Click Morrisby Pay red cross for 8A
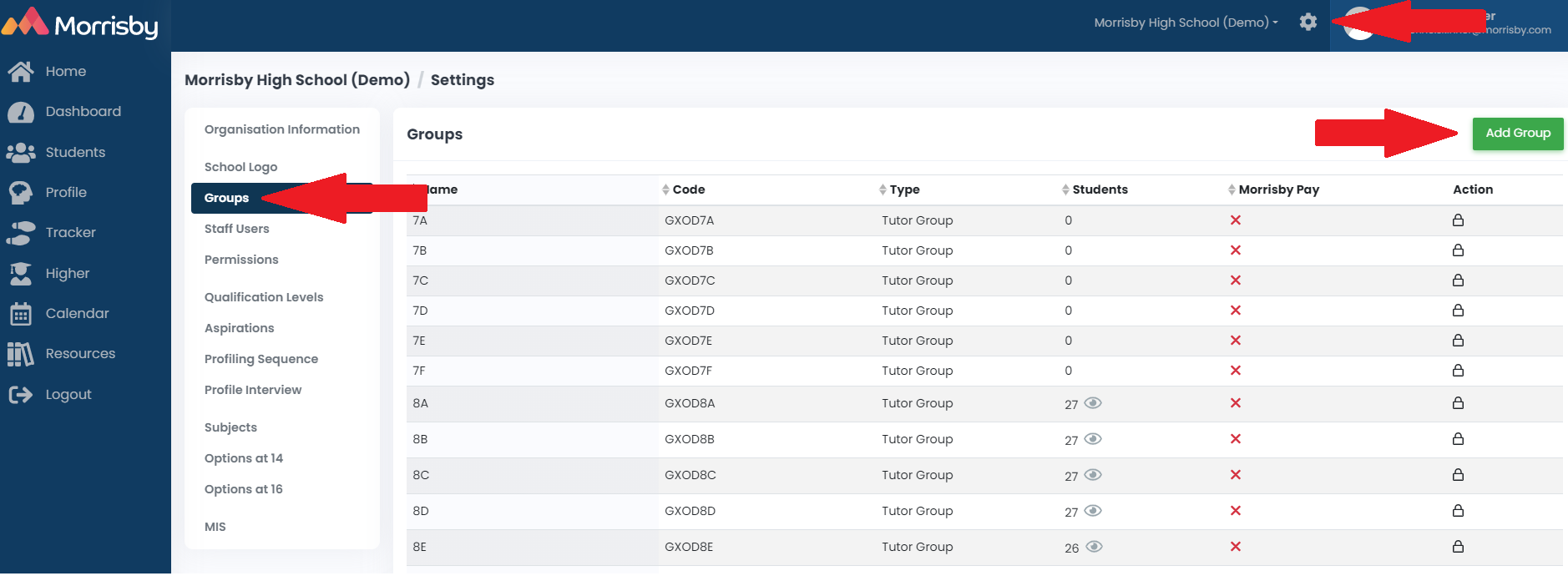The image size is (1568, 576). [1236, 403]
